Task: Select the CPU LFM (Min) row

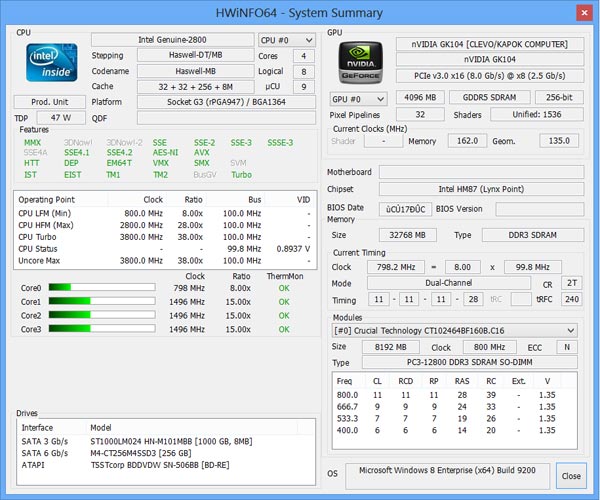Action: click(165, 213)
